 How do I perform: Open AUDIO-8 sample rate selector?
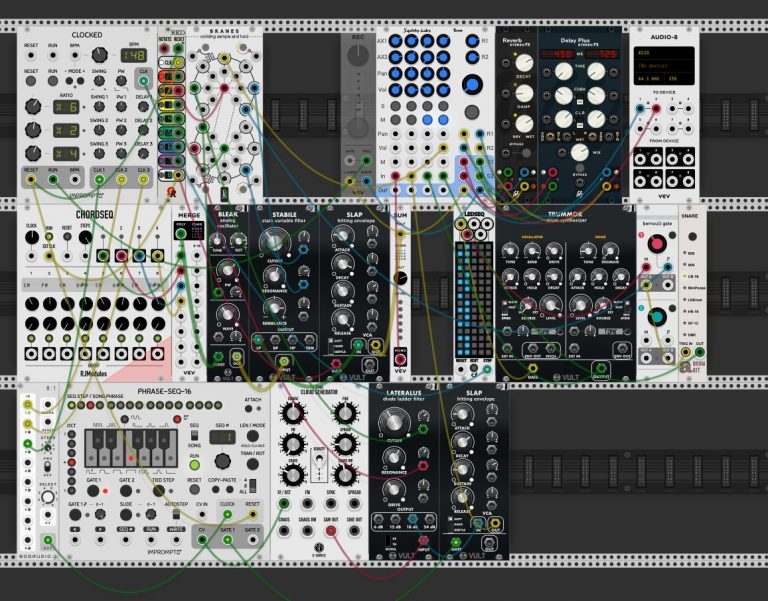point(650,78)
